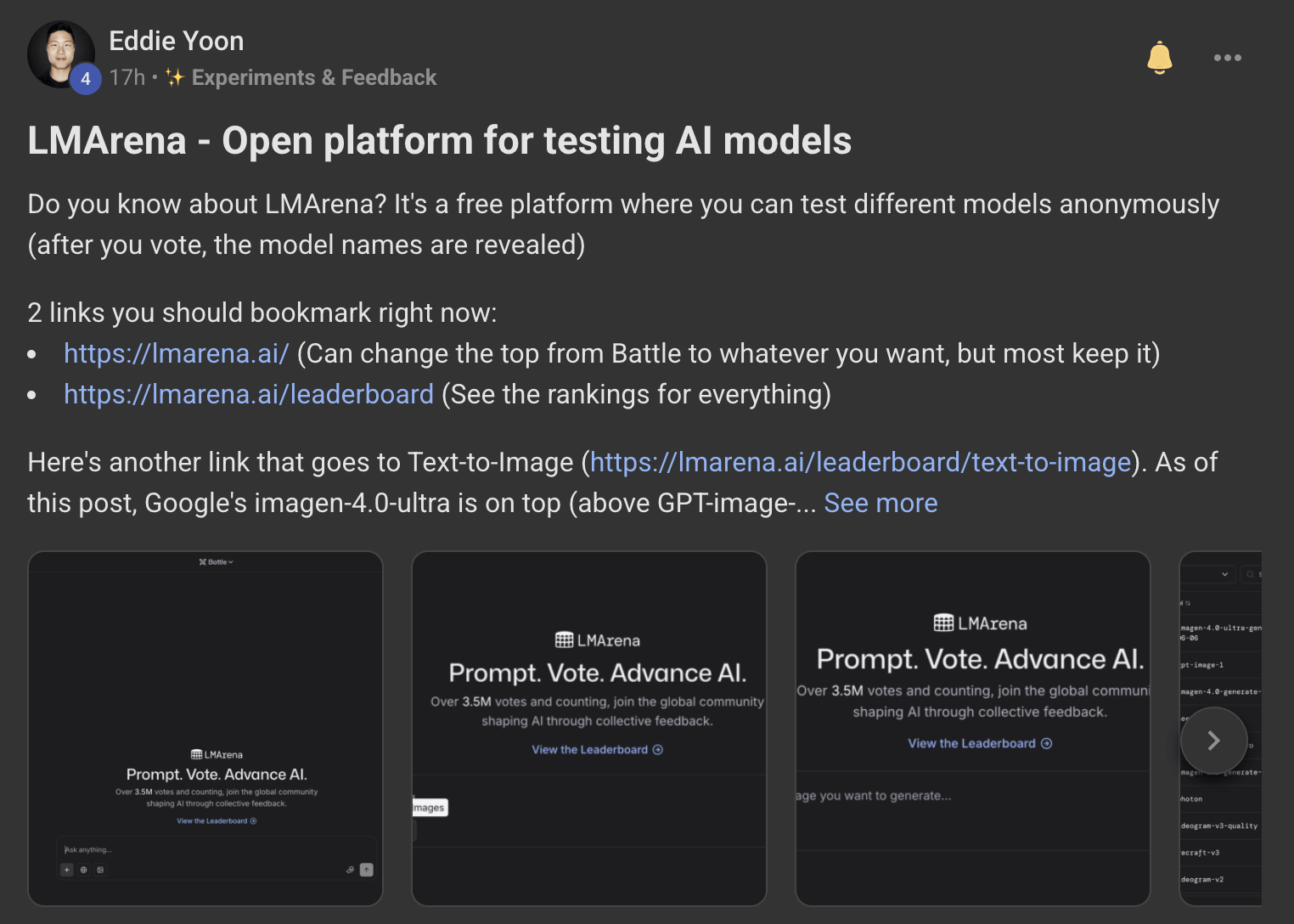Open Eddie Yoon's profile picture
1294x924 pixels.
tap(60, 54)
